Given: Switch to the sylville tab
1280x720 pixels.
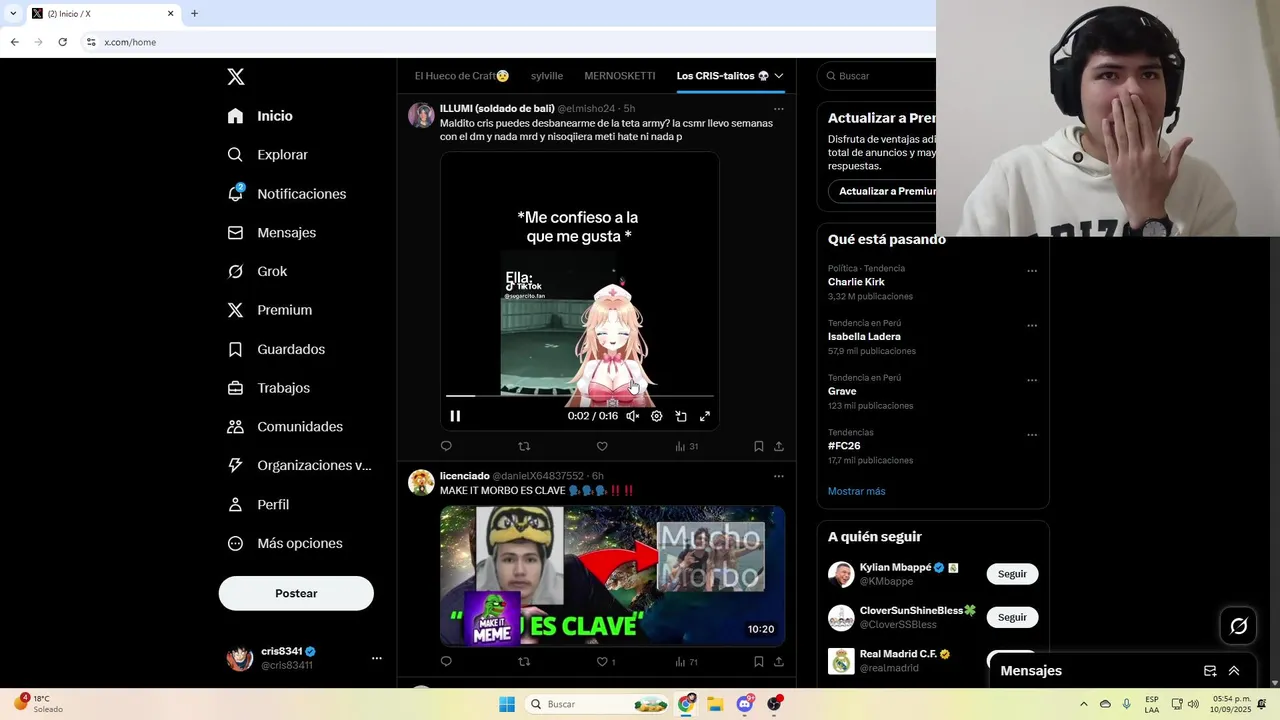Looking at the screenshot, I should click(547, 76).
